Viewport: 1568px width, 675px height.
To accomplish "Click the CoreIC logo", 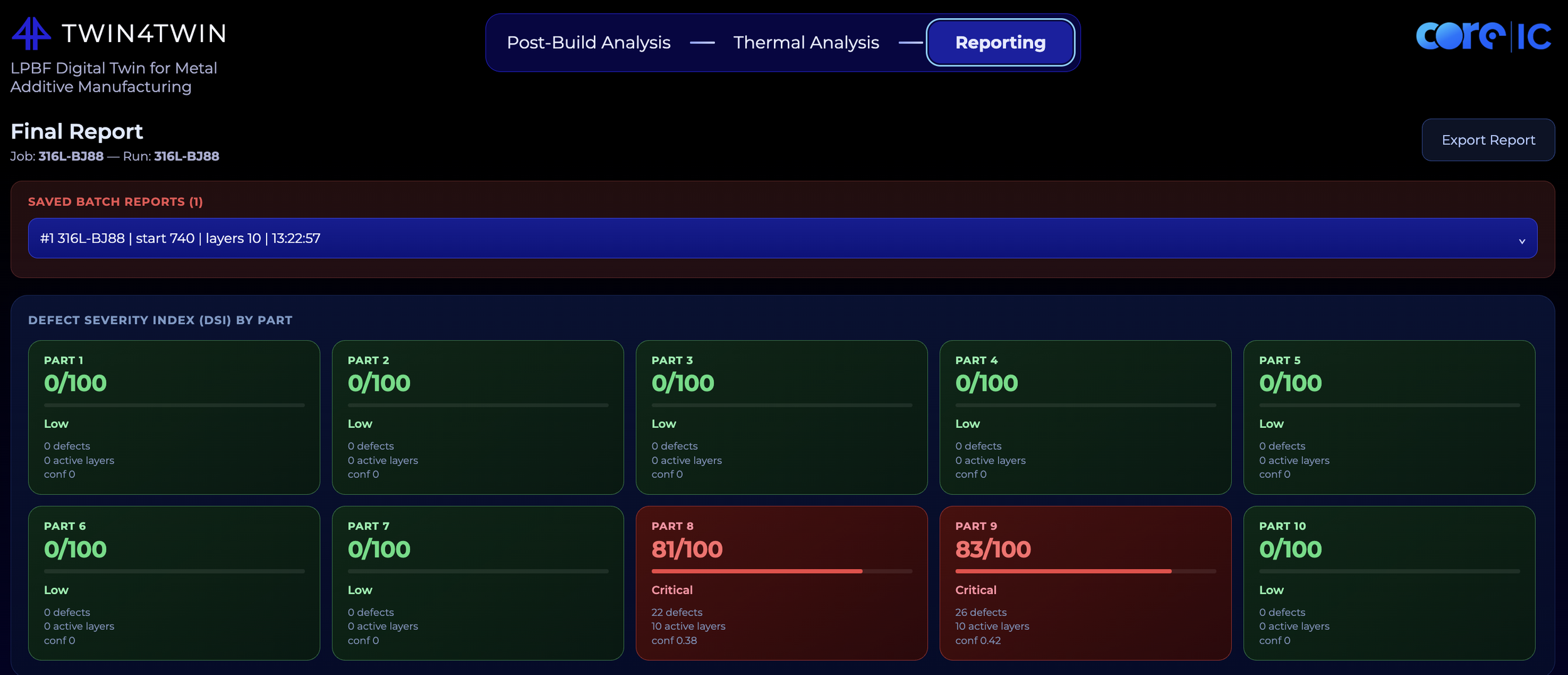I will pos(1484,36).
